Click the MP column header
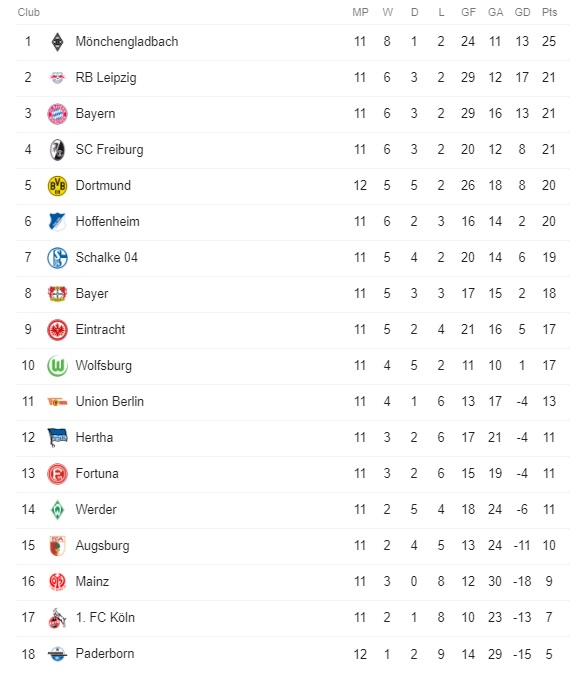This screenshot has height=682, width=582. tap(360, 12)
